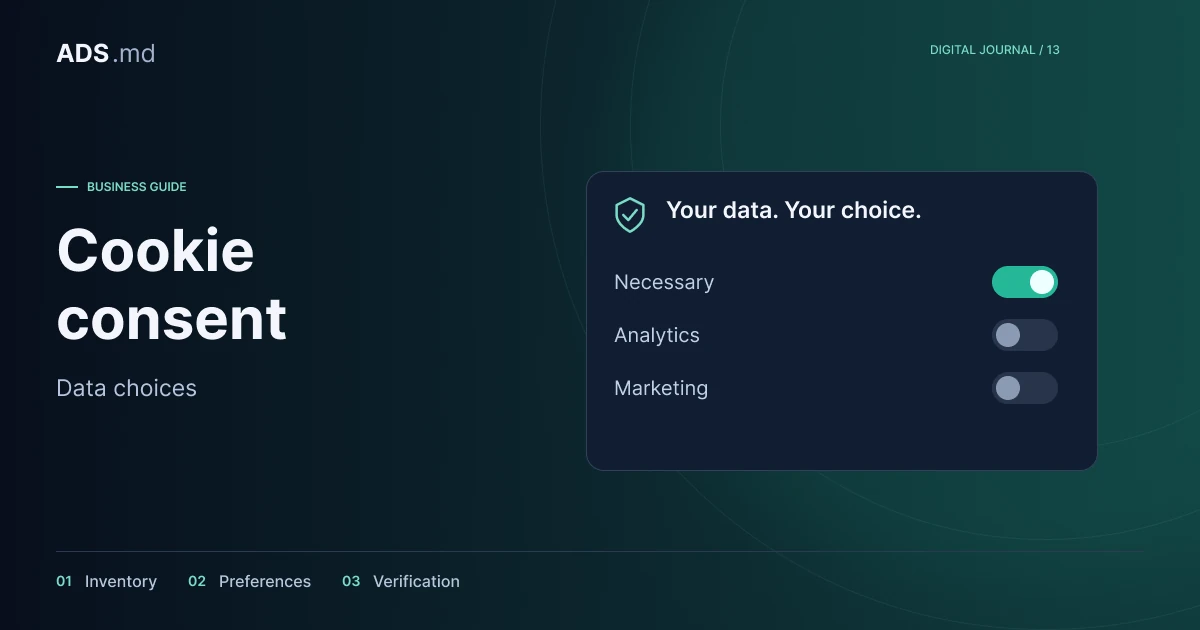Screen dimensions: 1200x630
Task: Click the Marketing label text
Action: 661,388
